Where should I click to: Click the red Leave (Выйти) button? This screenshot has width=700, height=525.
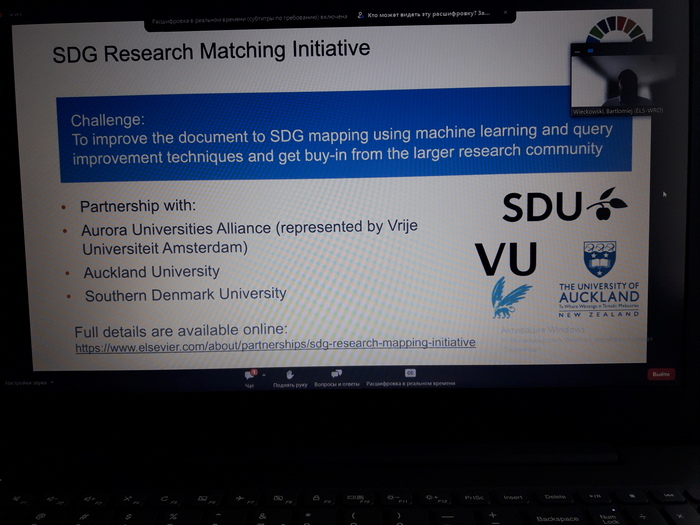coord(661,374)
